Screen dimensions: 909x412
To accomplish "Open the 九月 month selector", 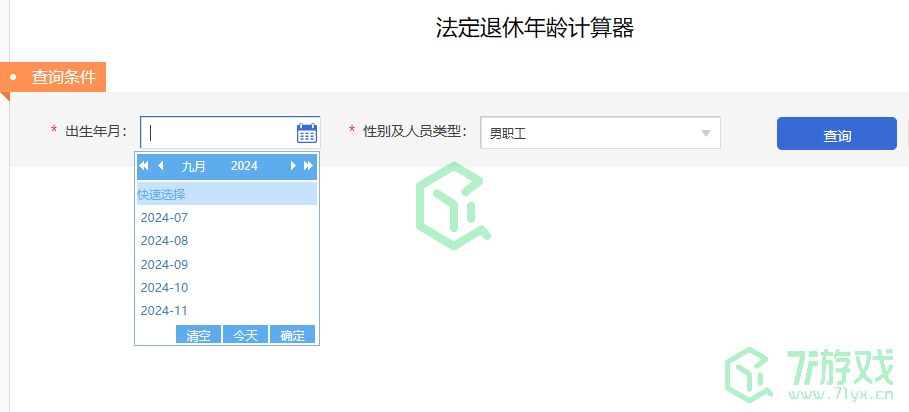I will point(194,166).
